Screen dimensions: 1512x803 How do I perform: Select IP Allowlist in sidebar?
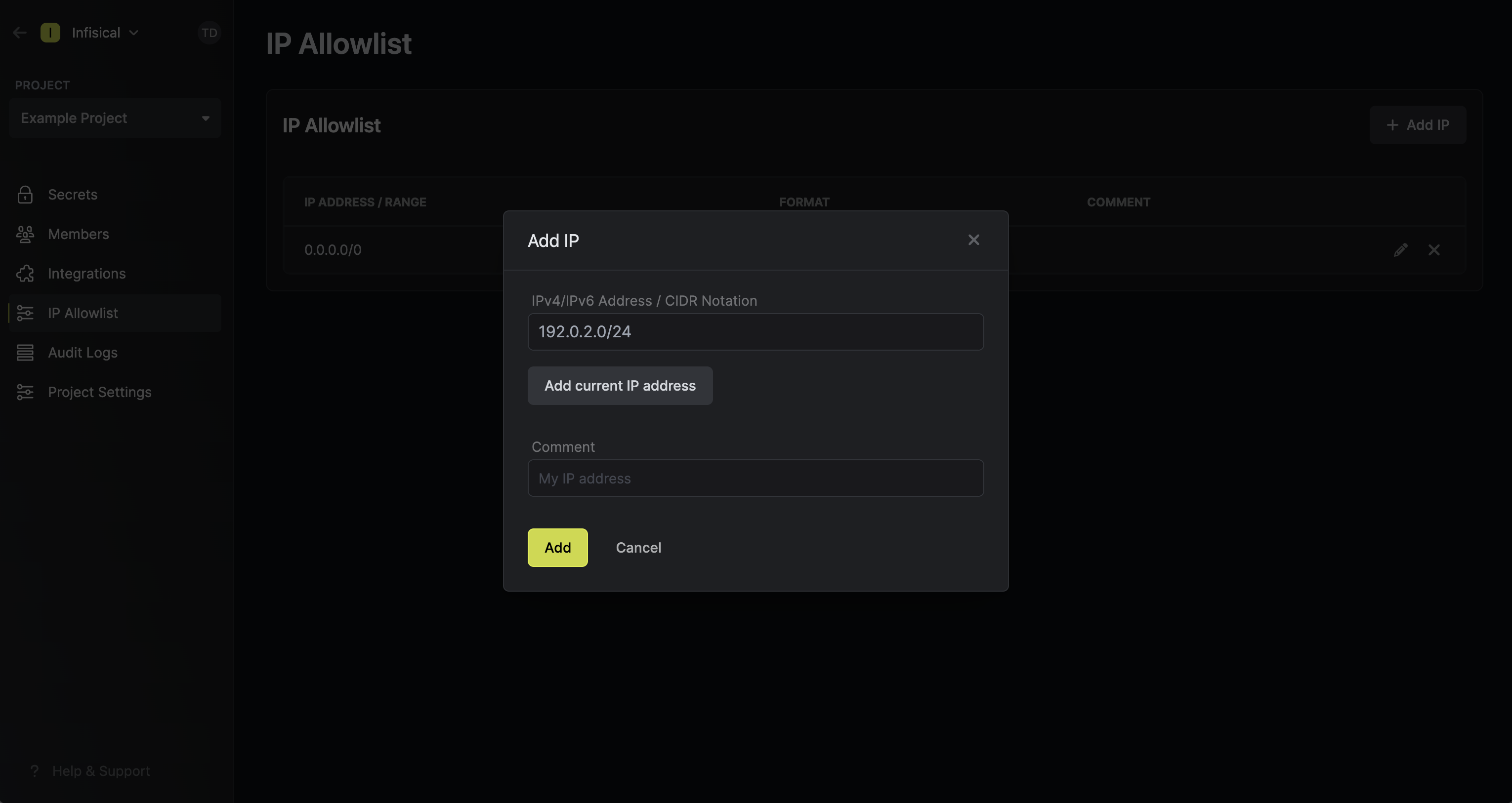115,313
